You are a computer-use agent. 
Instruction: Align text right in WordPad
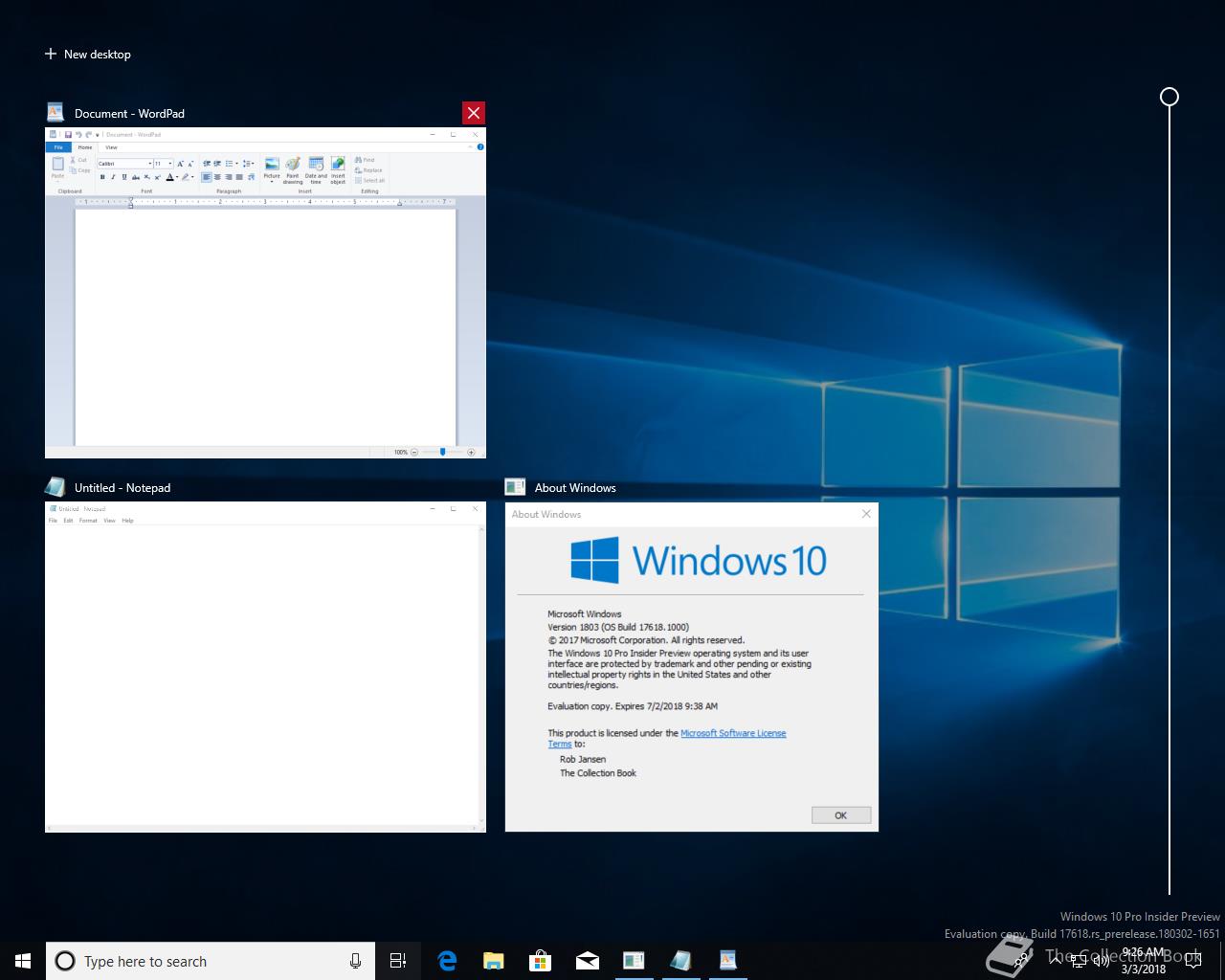click(x=229, y=177)
